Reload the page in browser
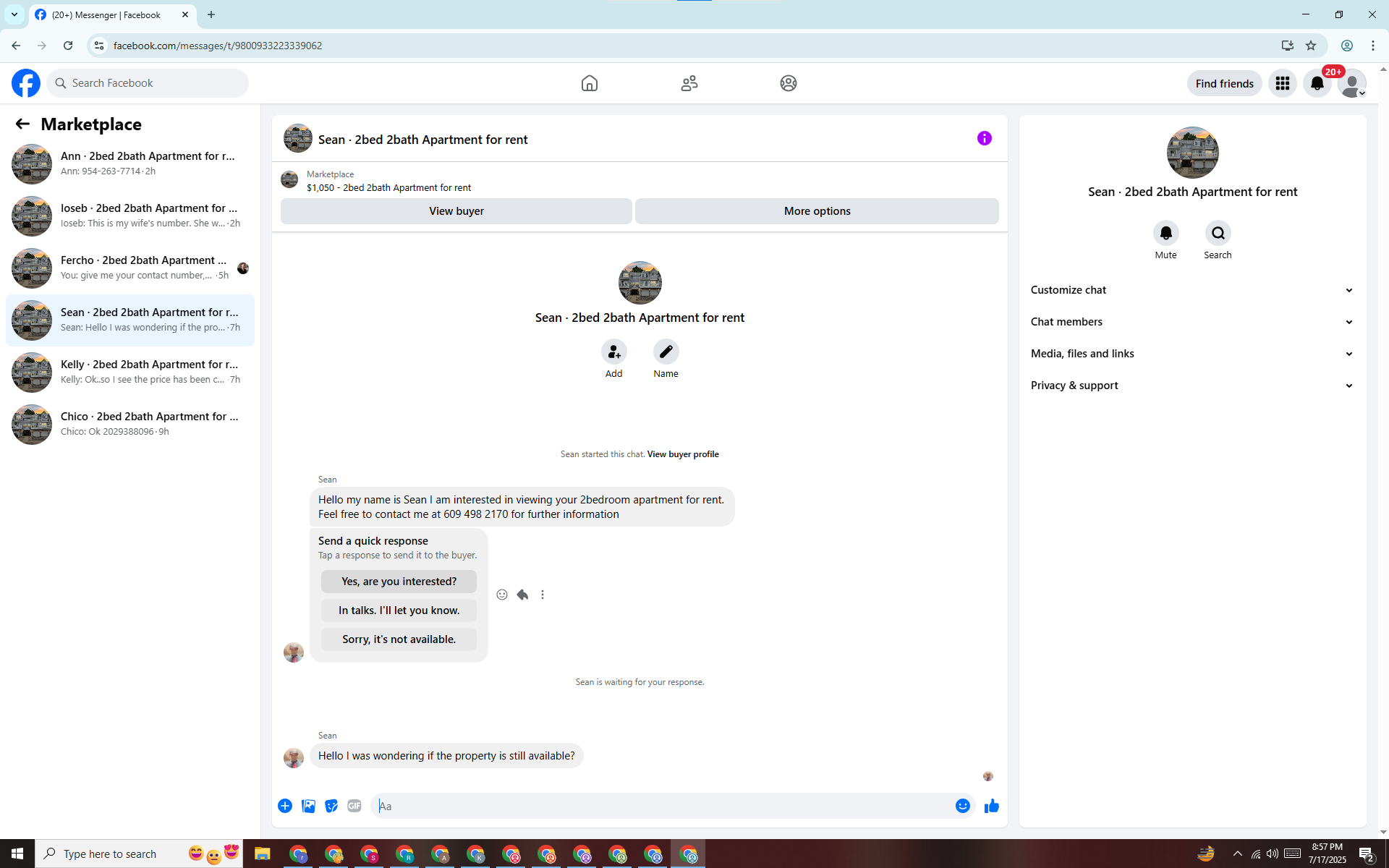The image size is (1389, 868). point(68,46)
